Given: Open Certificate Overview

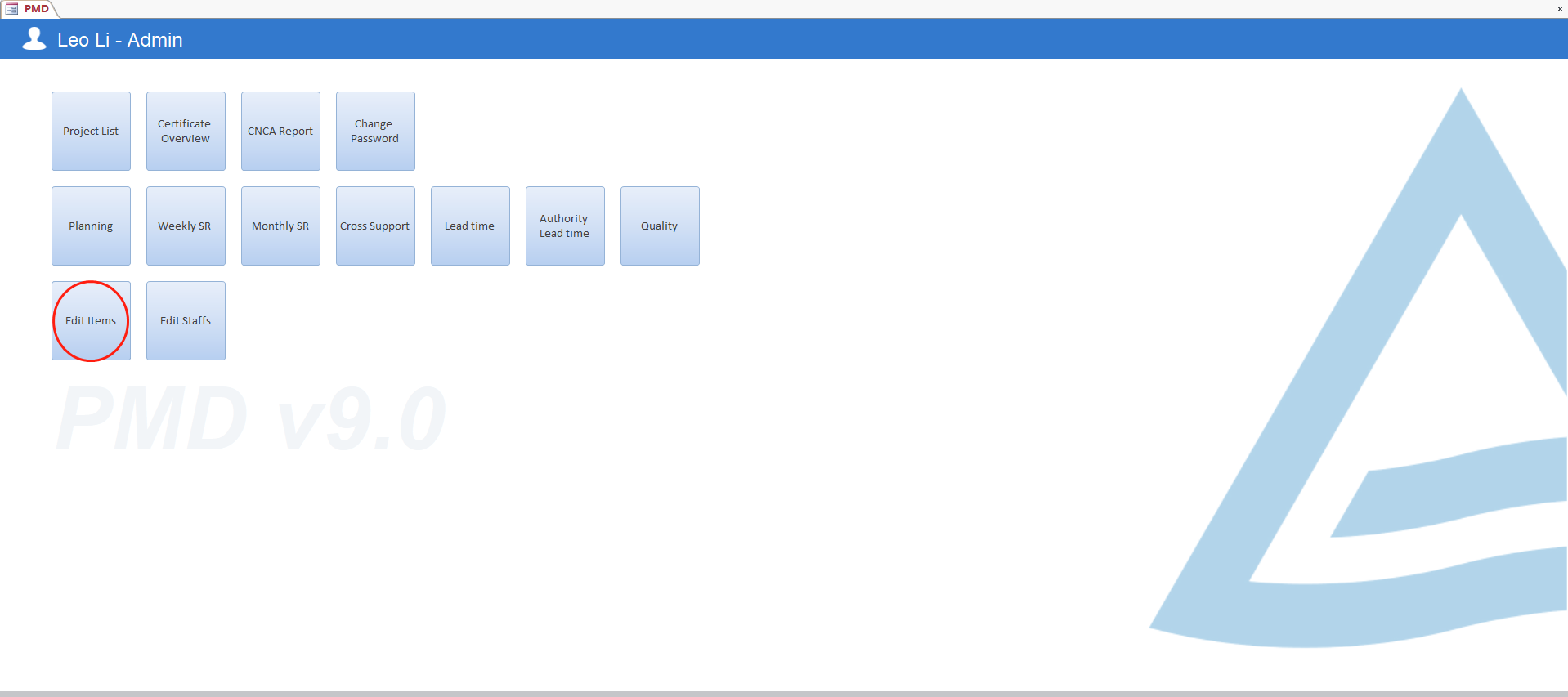Looking at the screenshot, I should pos(186,131).
